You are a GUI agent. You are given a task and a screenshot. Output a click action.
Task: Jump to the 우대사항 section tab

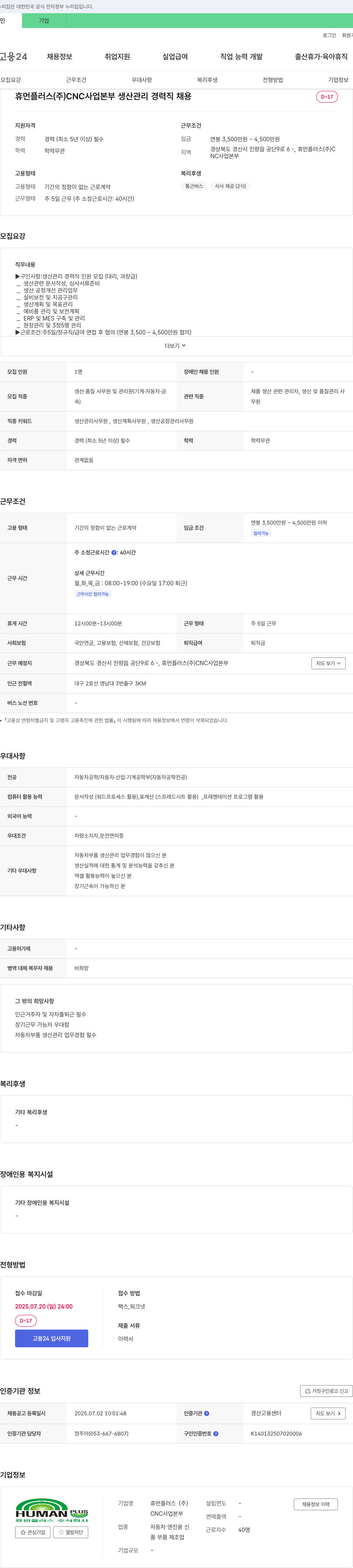[142, 80]
